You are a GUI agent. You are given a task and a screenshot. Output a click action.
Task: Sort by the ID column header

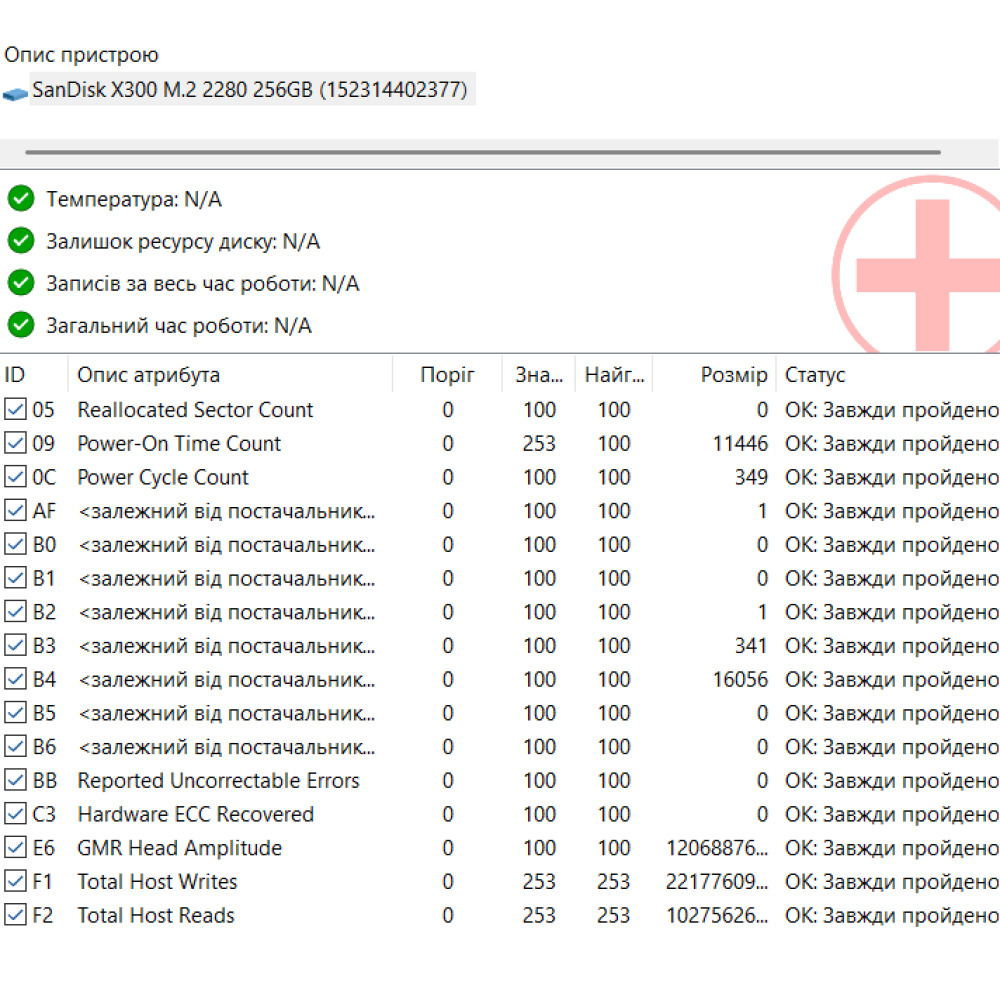click(x=32, y=375)
